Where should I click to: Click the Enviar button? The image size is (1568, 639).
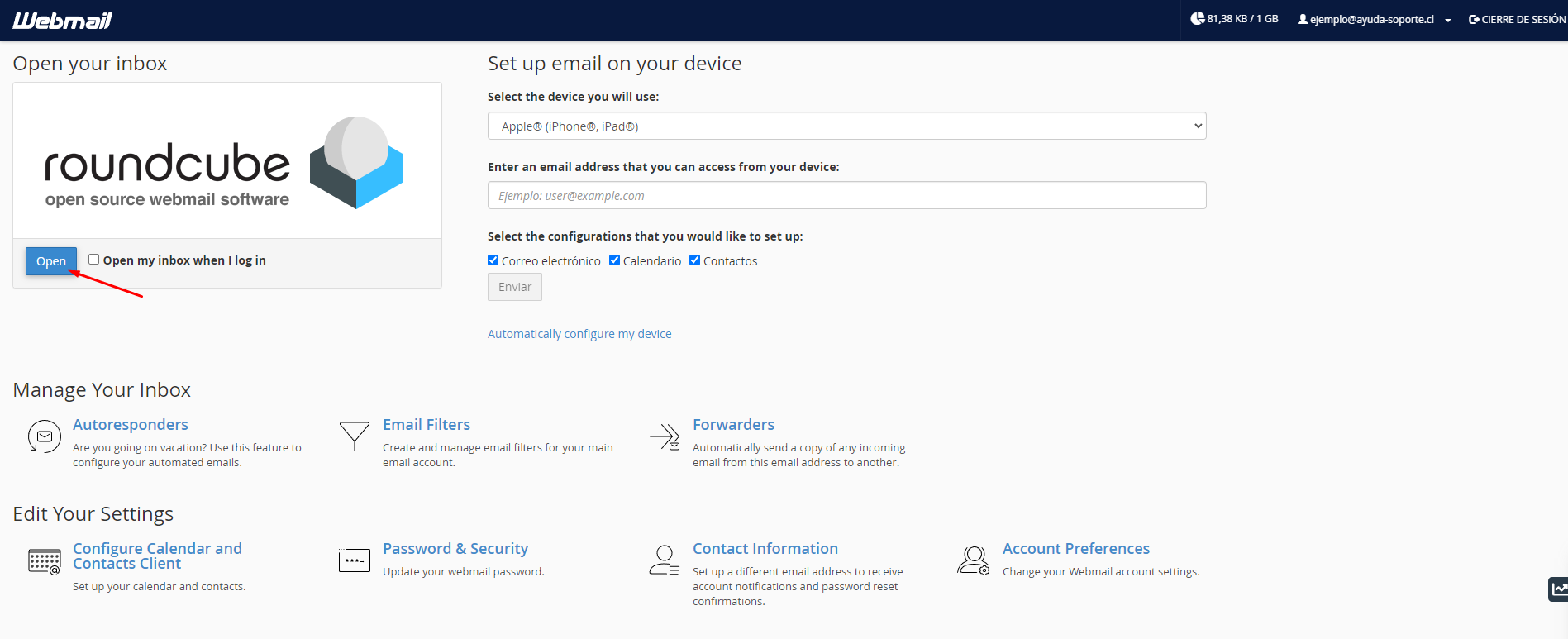point(515,287)
